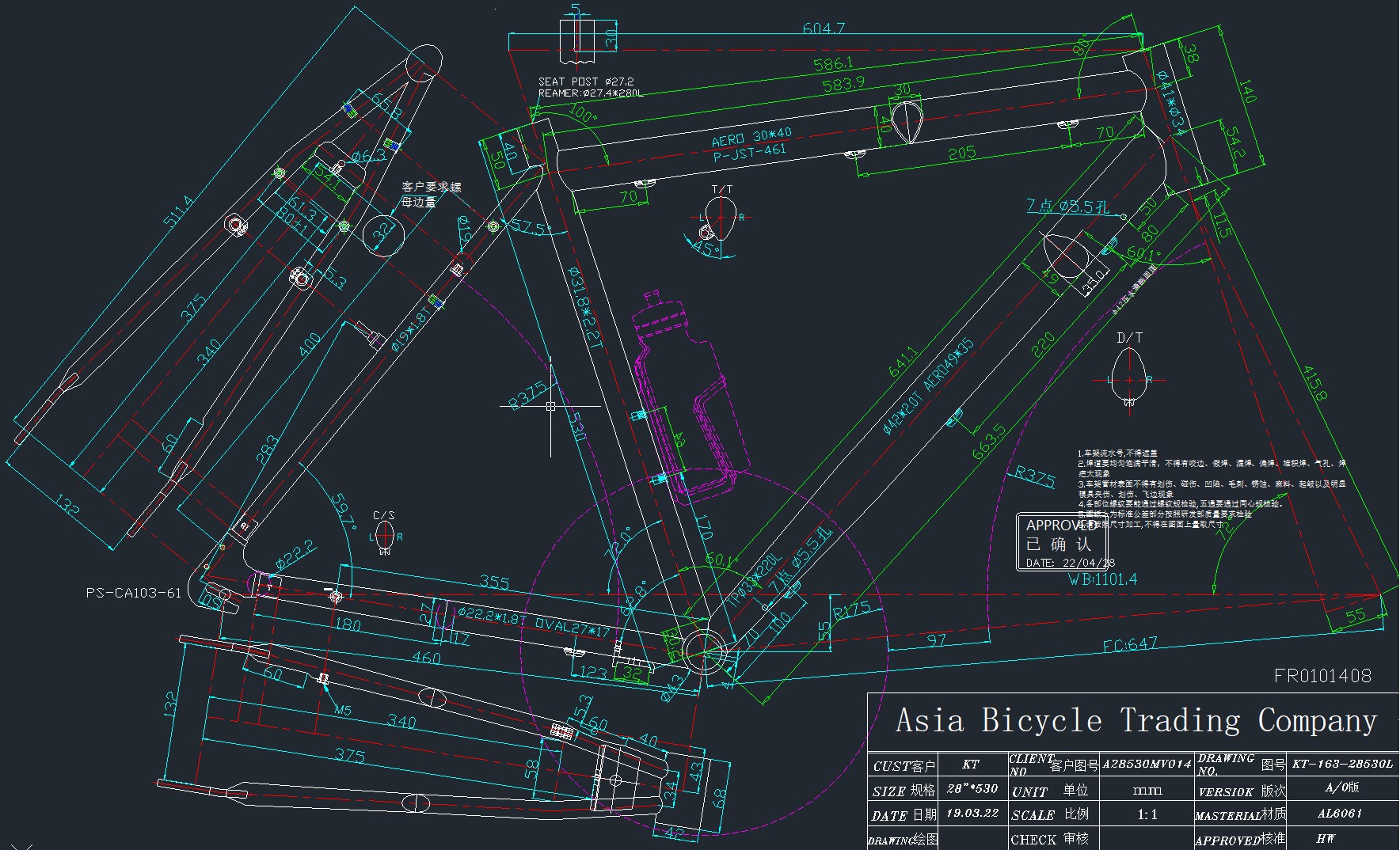Screen dimensions: 1400x850
Task: Click the APPROVED confirmation stamp
Action: [1061, 543]
